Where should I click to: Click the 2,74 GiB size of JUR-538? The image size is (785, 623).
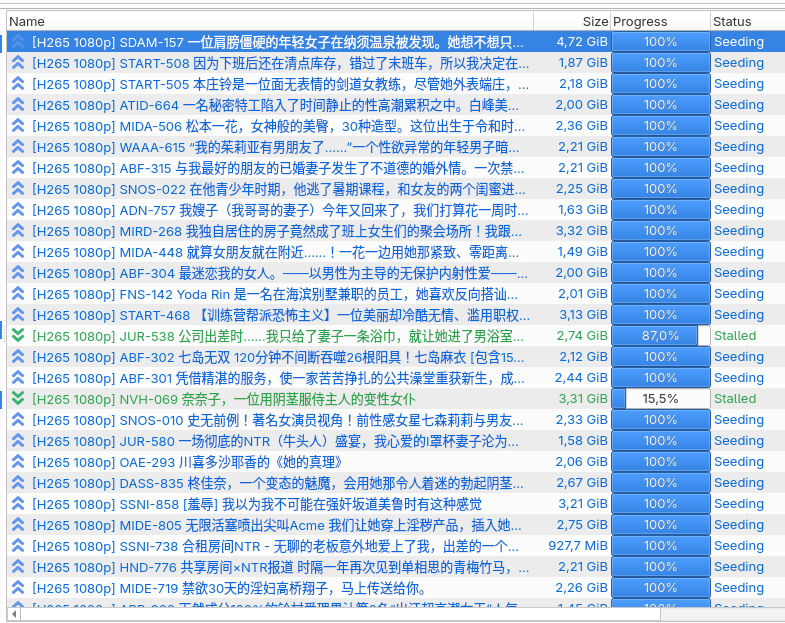582,336
